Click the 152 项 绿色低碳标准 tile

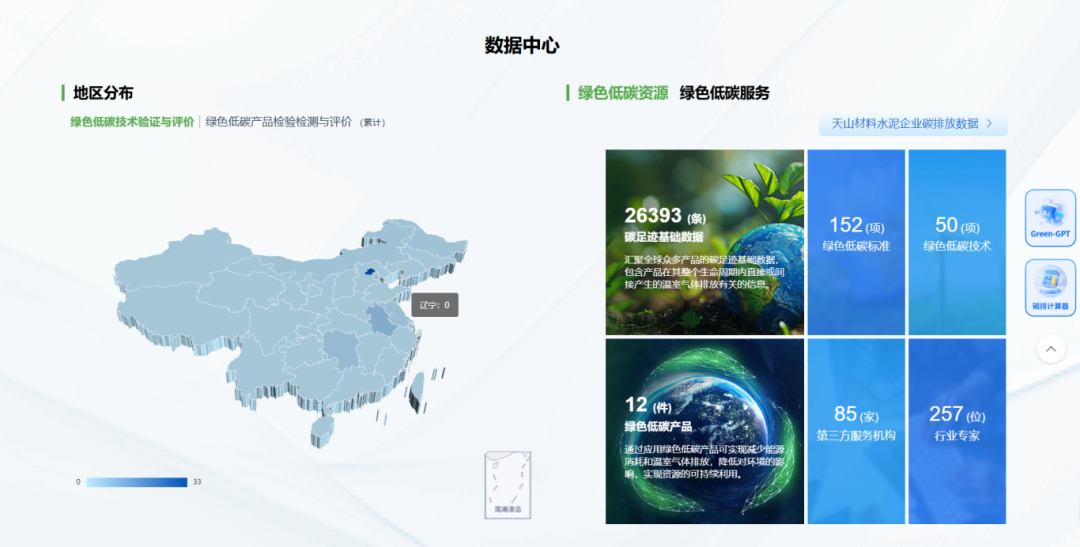856,242
